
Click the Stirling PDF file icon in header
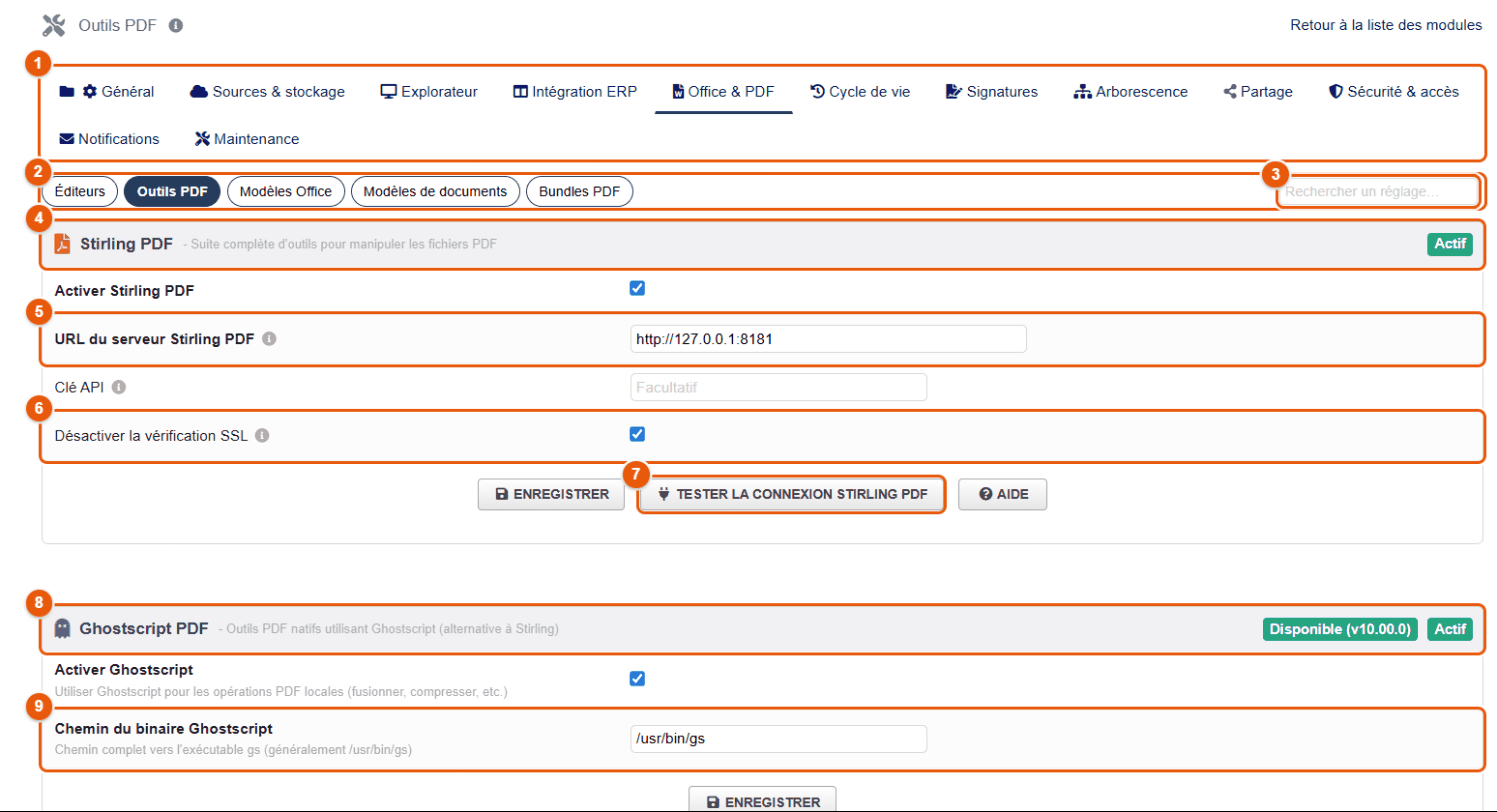62,244
